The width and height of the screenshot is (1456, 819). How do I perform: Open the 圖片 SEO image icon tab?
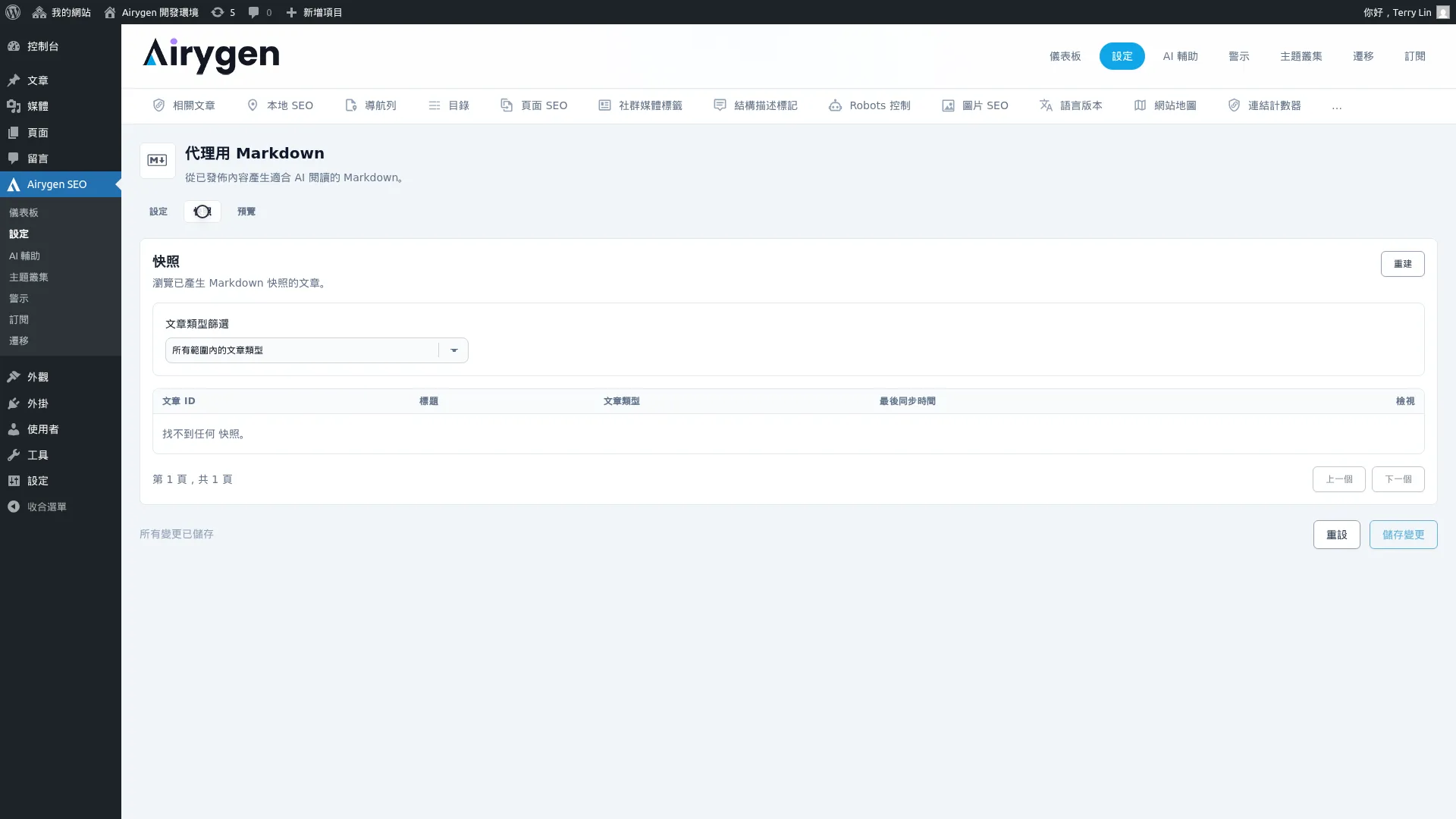point(975,105)
